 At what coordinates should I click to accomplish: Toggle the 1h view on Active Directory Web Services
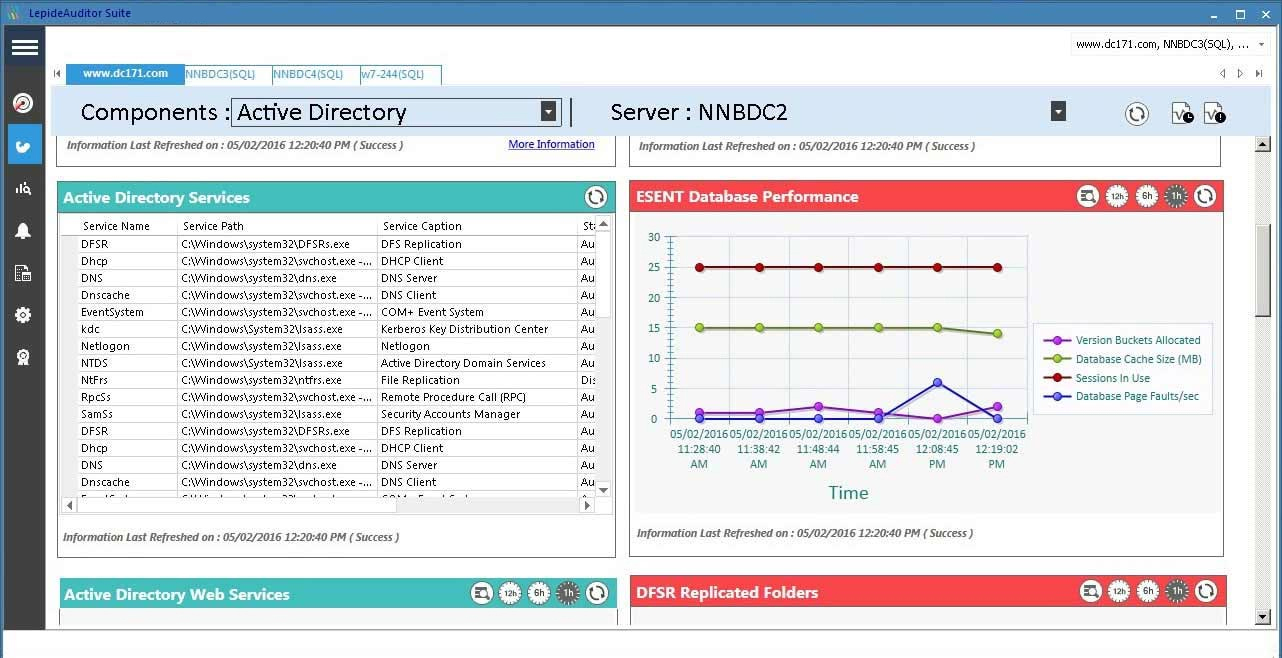pos(567,592)
